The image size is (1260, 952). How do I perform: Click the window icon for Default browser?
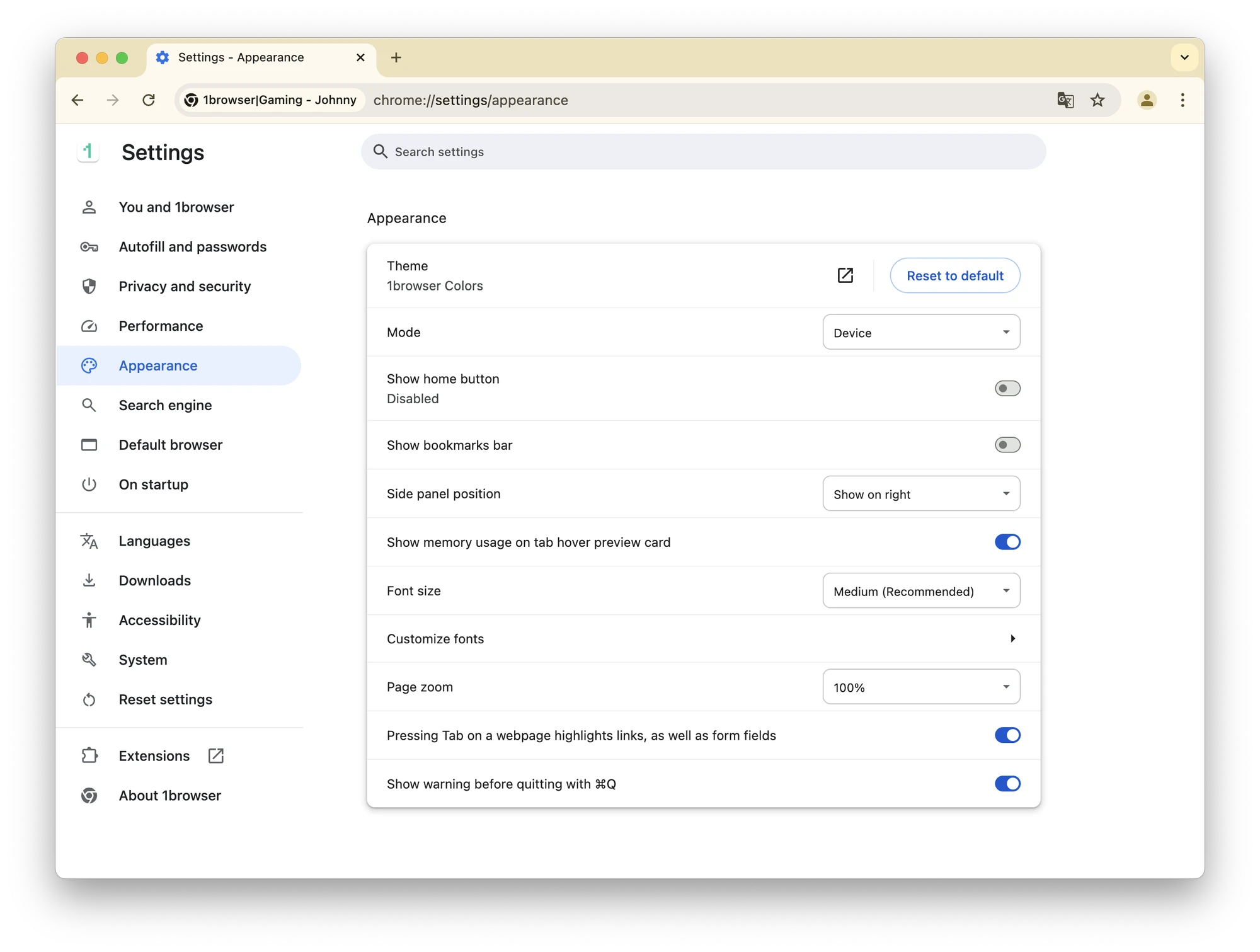pos(89,445)
